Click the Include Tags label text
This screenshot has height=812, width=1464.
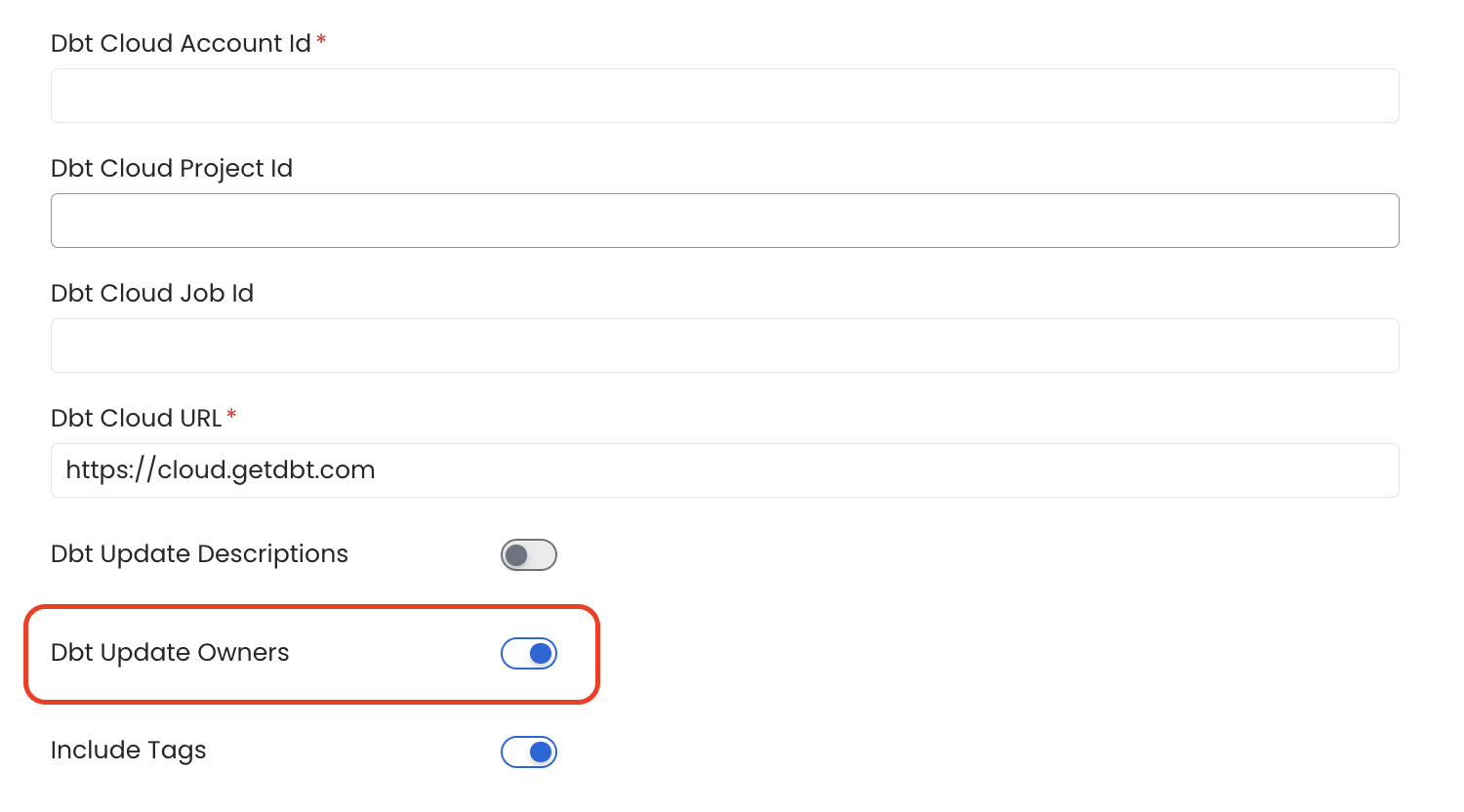click(129, 751)
